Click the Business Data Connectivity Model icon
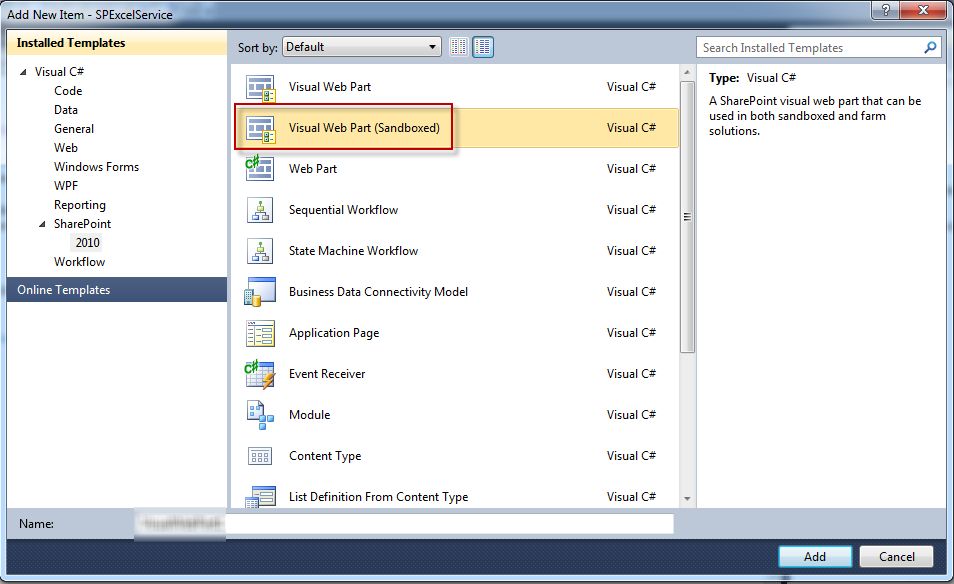 coord(260,292)
